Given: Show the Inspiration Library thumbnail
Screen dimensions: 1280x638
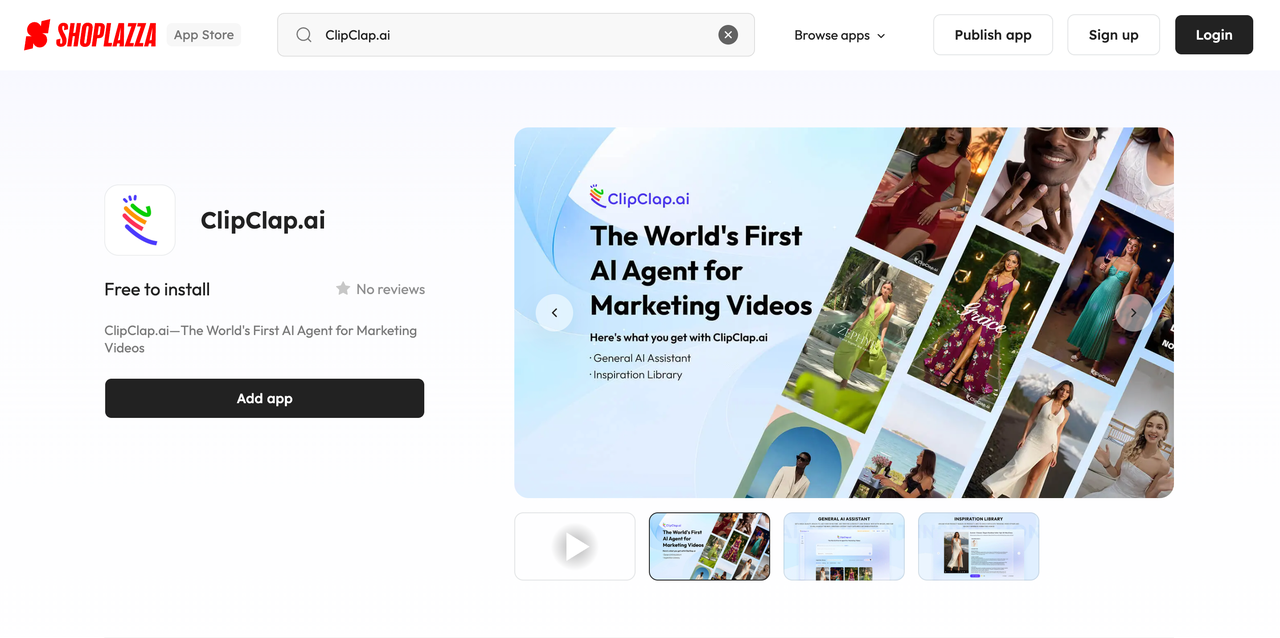Looking at the screenshot, I should [x=978, y=546].
